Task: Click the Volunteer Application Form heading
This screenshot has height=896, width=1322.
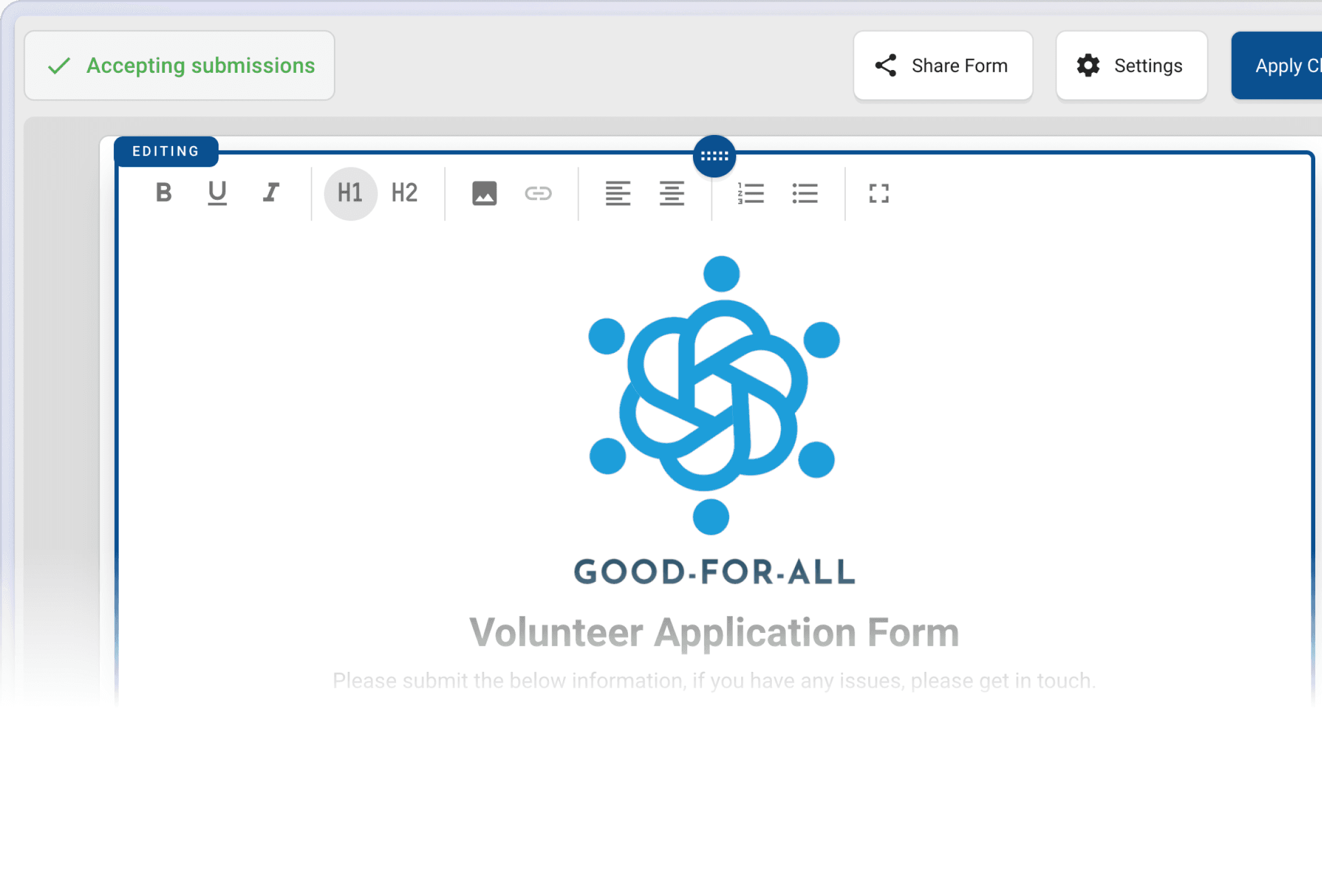Action: (714, 632)
